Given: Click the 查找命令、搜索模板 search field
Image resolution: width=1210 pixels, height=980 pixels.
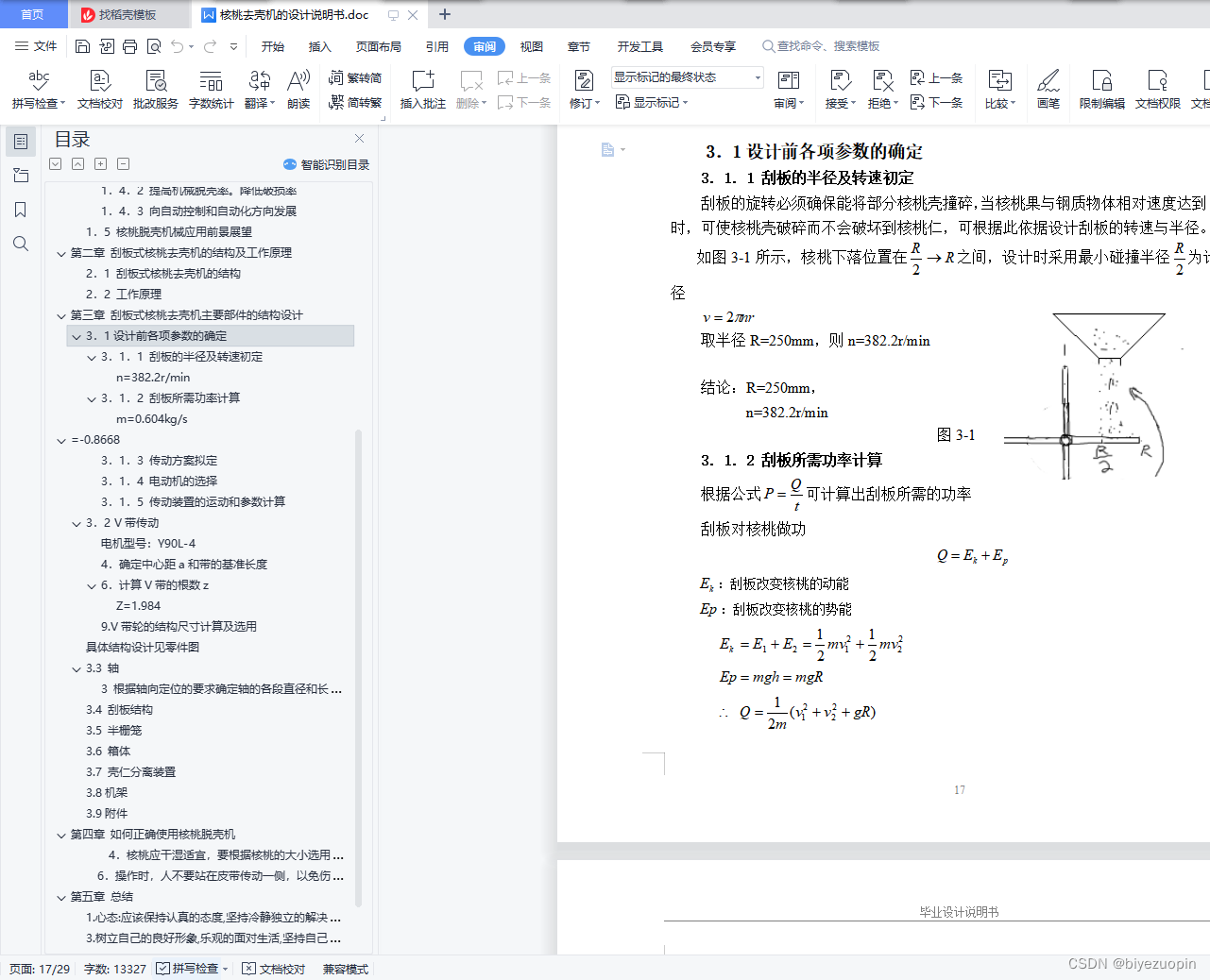Looking at the screenshot, I should pyautogui.click(x=822, y=46).
